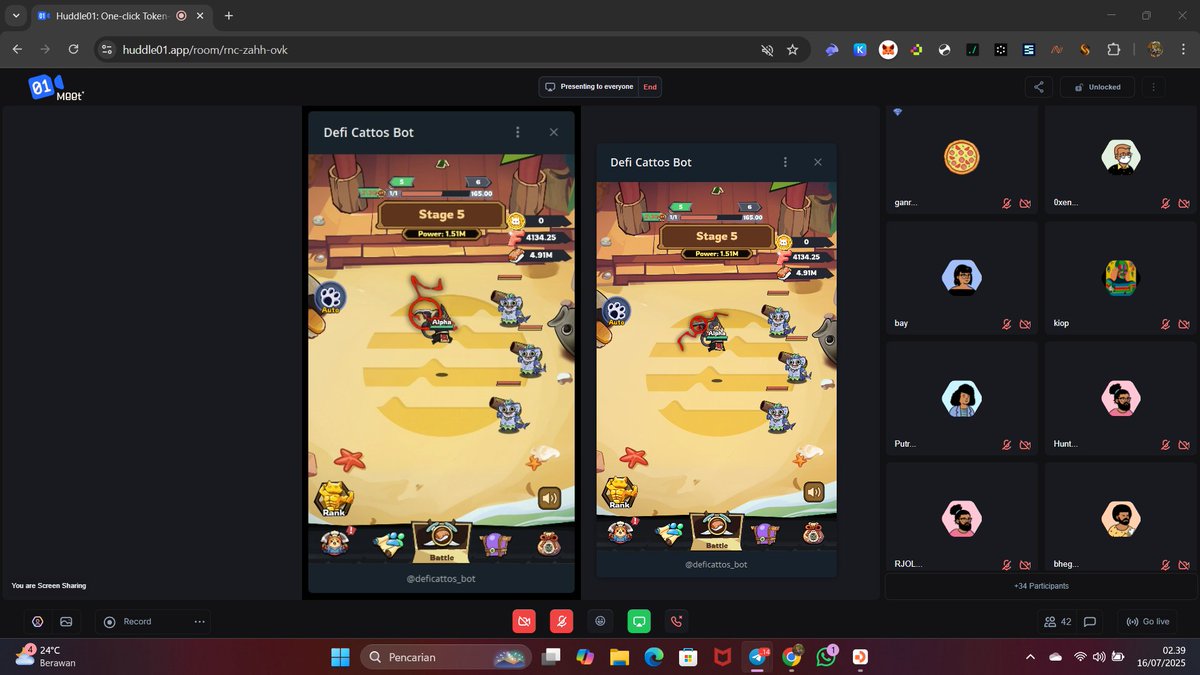Click the share icon in Huddle01 header
This screenshot has height=675, width=1200.
pyautogui.click(x=1038, y=87)
